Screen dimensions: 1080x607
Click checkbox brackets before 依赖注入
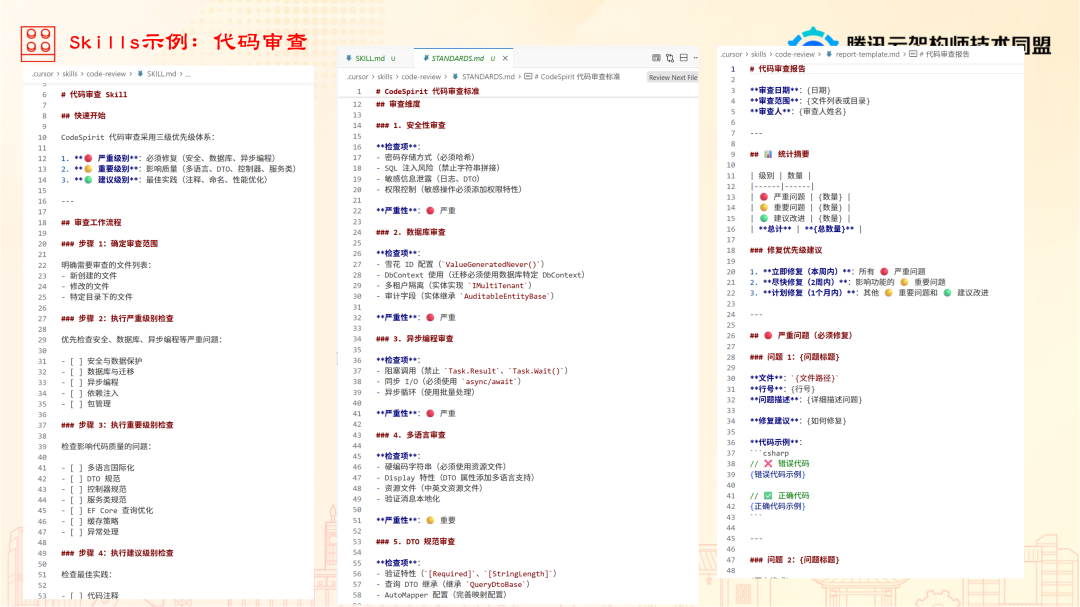coord(76,393)
